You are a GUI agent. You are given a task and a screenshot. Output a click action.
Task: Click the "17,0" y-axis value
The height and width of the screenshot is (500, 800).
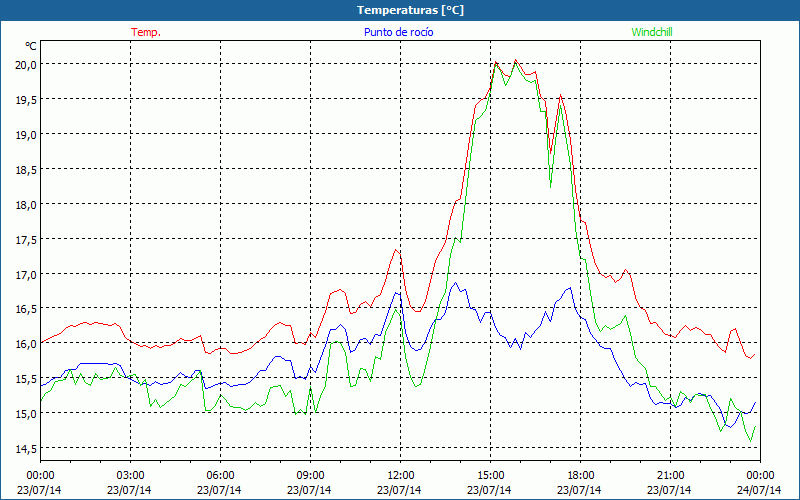27,274
